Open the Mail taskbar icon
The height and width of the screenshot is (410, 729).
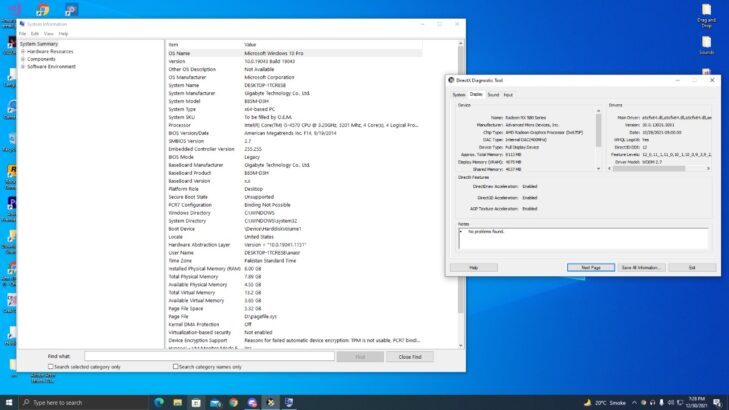215,403
